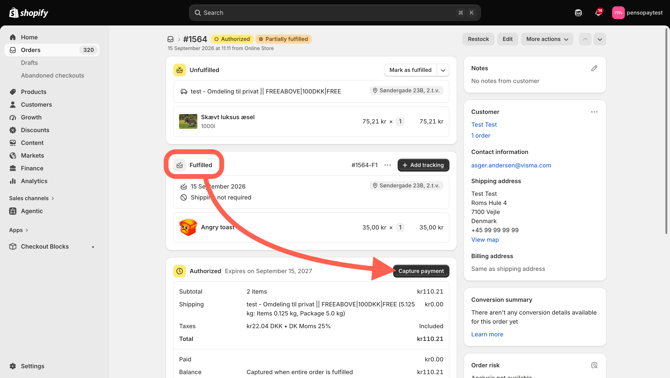Expand Sales channels section

(32, 198)
